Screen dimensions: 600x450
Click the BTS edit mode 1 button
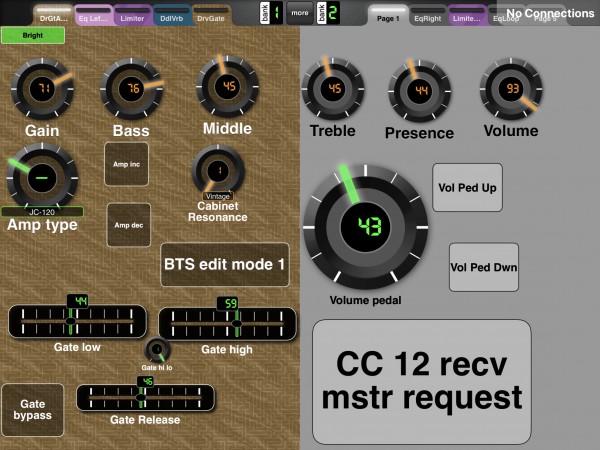[225, 264]
